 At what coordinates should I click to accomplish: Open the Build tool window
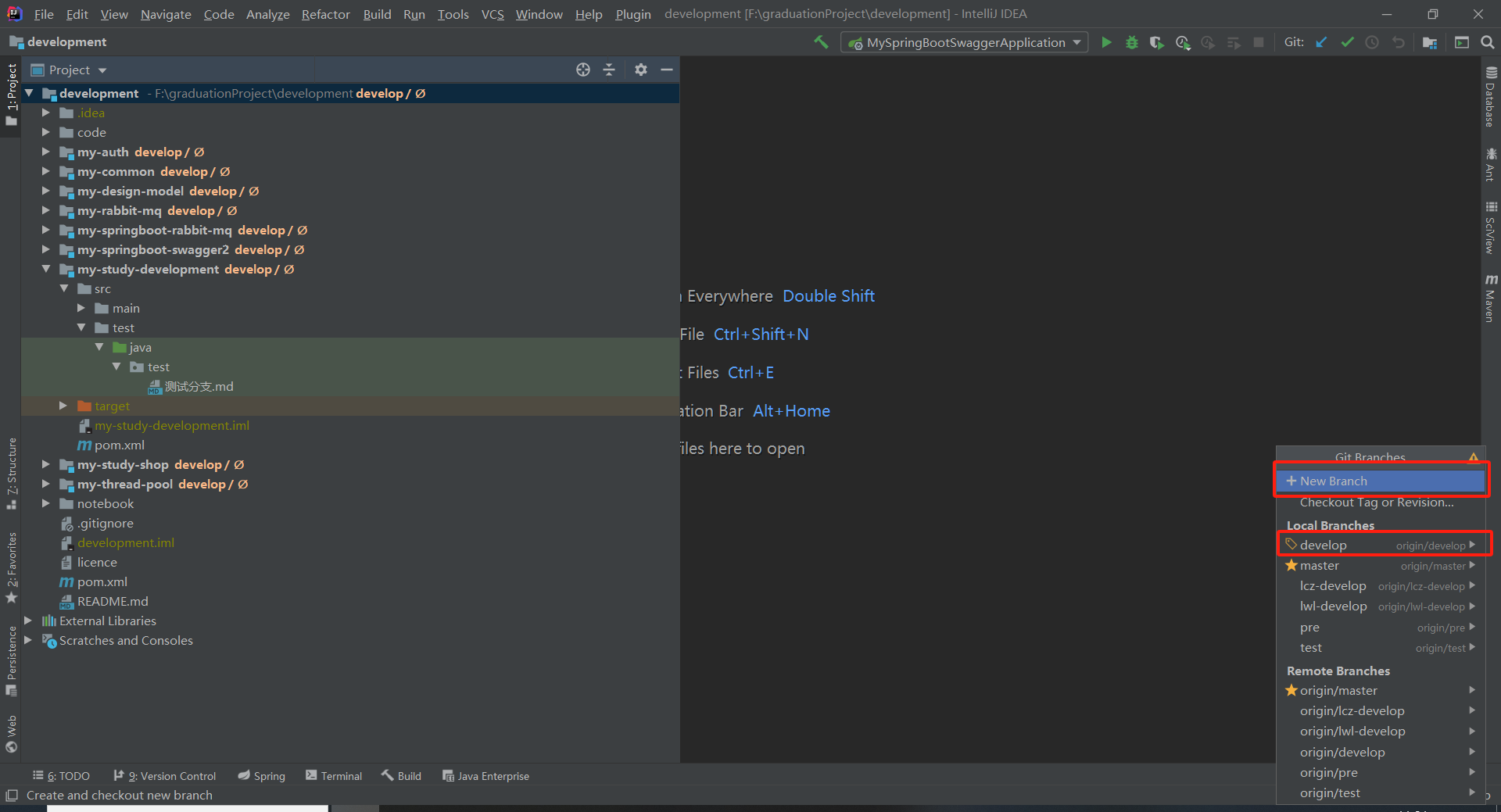(401, 776)
